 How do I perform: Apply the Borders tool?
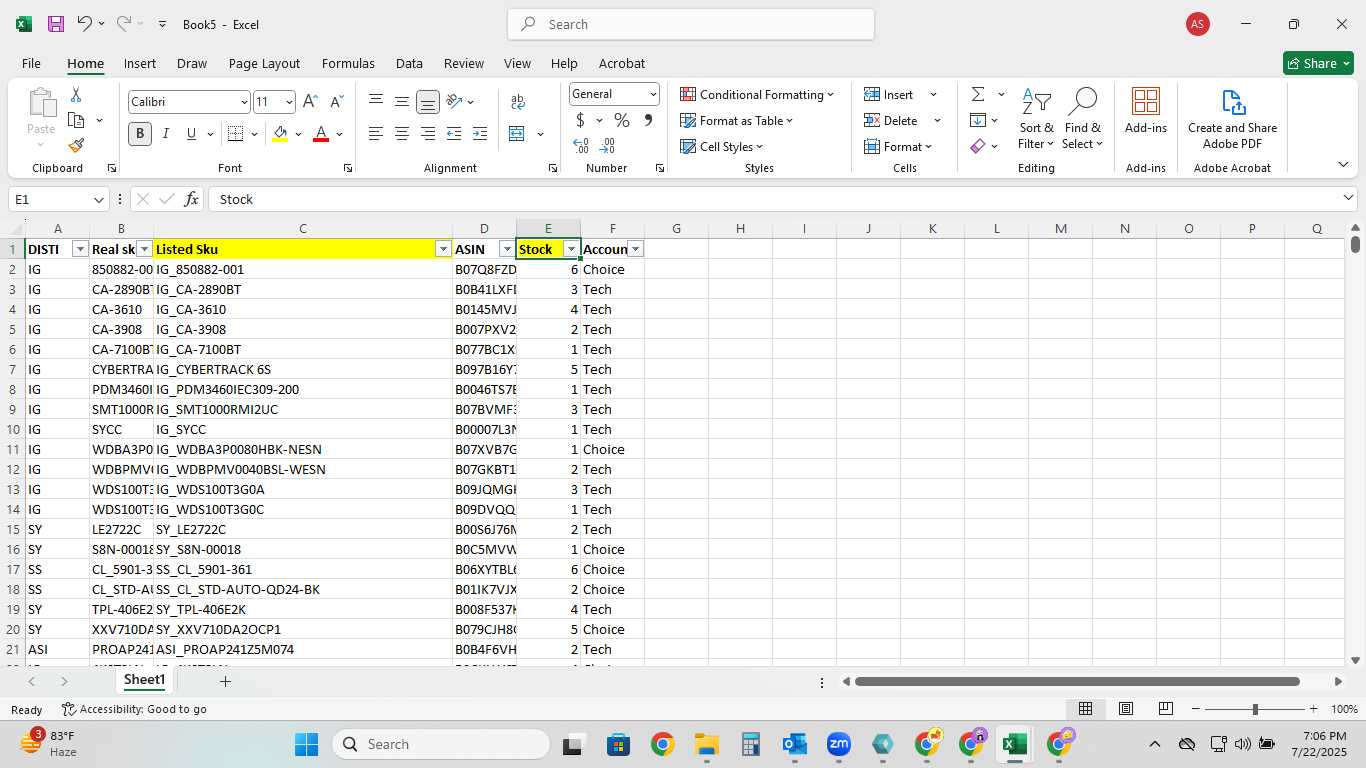(235, 134)
